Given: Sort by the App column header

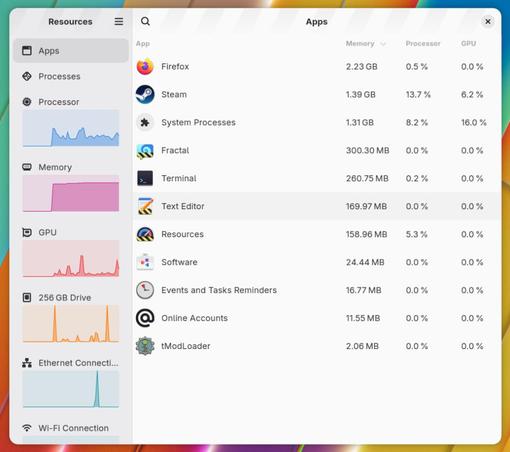Looking at the screenshot, I should pyautogui.click(x=143, y=44).
